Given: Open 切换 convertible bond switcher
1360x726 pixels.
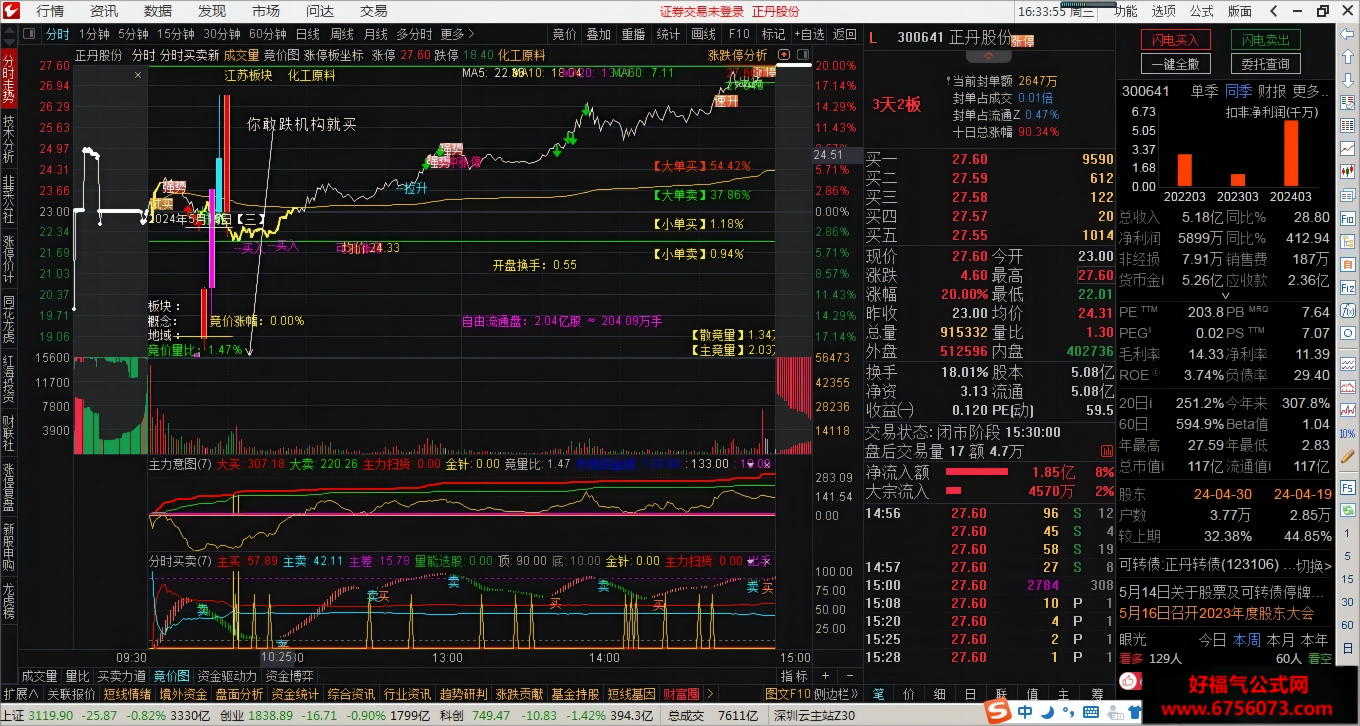Looking at the screenshot, I should click(1314, 566).
